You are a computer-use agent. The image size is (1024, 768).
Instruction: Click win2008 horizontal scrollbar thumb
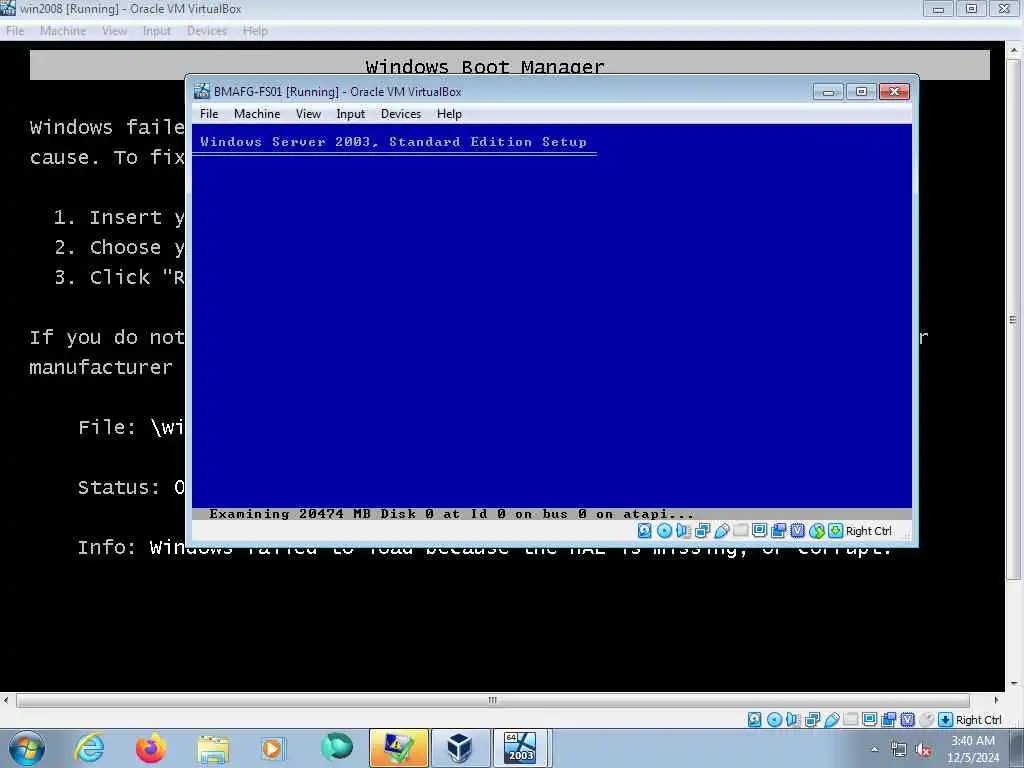(x=492, y=700)
